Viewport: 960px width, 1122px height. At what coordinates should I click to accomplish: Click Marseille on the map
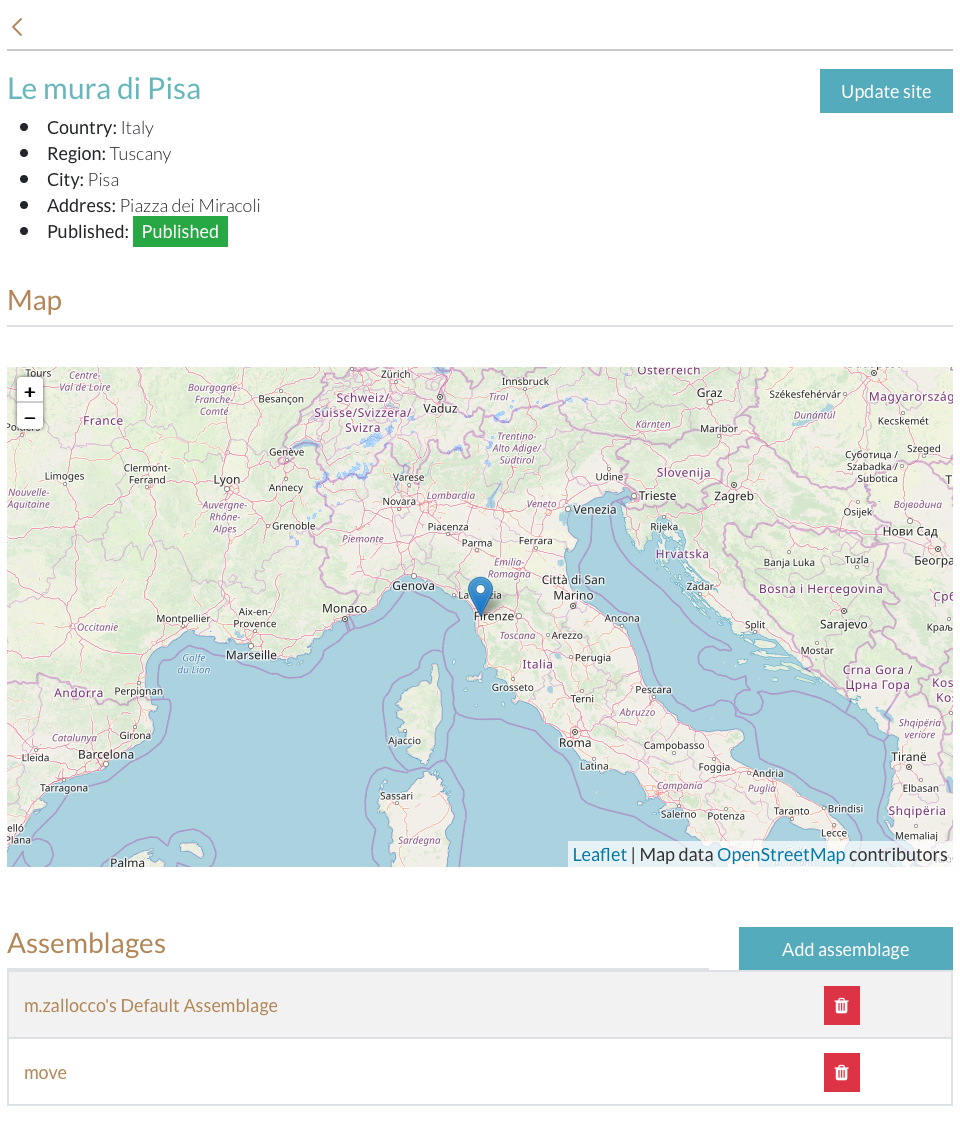[x=252, y=655]
